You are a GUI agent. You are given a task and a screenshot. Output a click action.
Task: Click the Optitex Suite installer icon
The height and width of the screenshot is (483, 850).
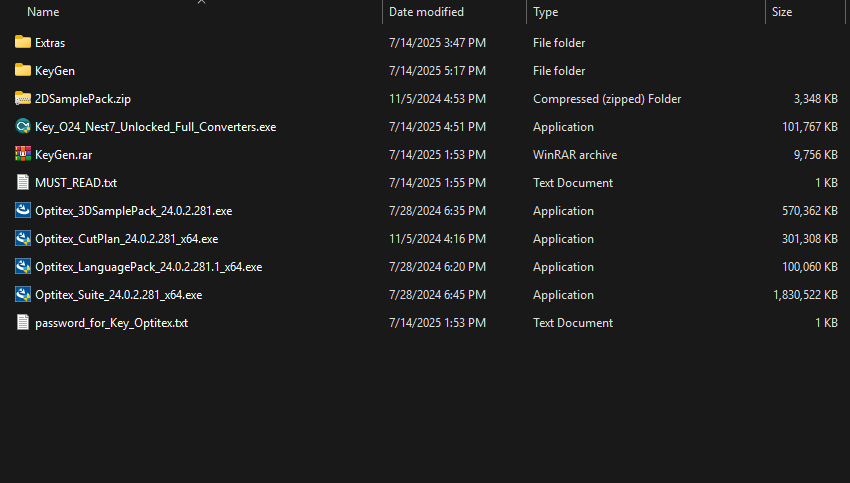(x=23, y=295)
